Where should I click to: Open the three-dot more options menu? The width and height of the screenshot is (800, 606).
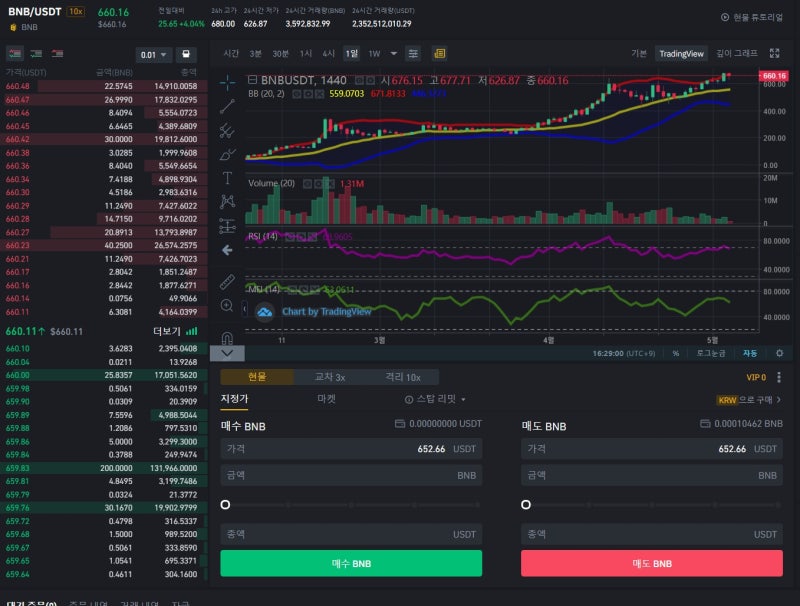tap(779, 377)
